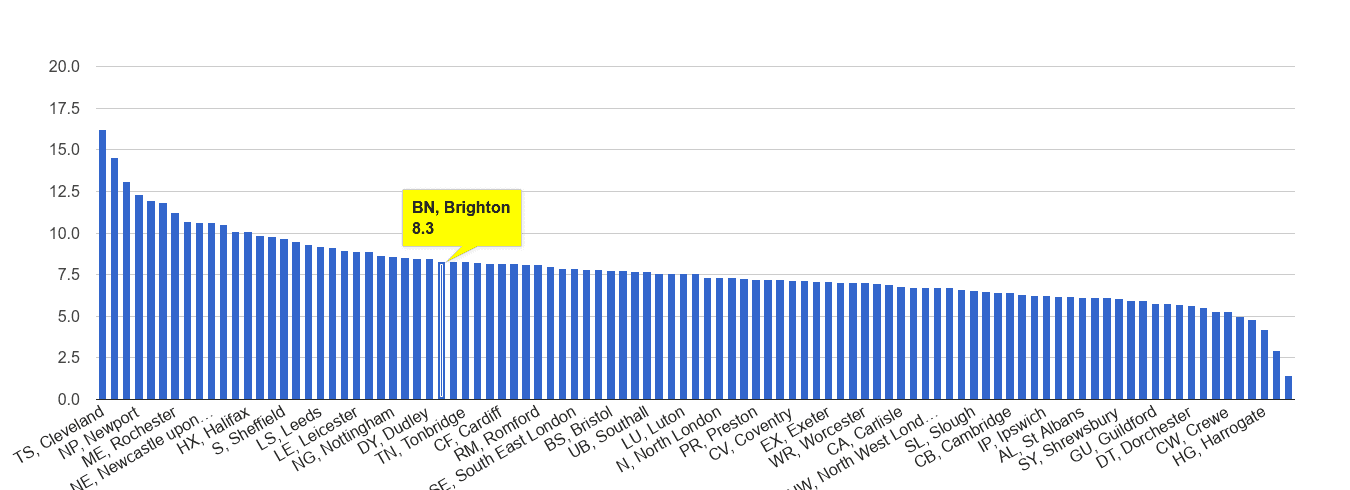The height and width of the screenshot is (490, 1350).
Task: Click the 'N, North London' axis label
Action: click(x=668, y=441)
